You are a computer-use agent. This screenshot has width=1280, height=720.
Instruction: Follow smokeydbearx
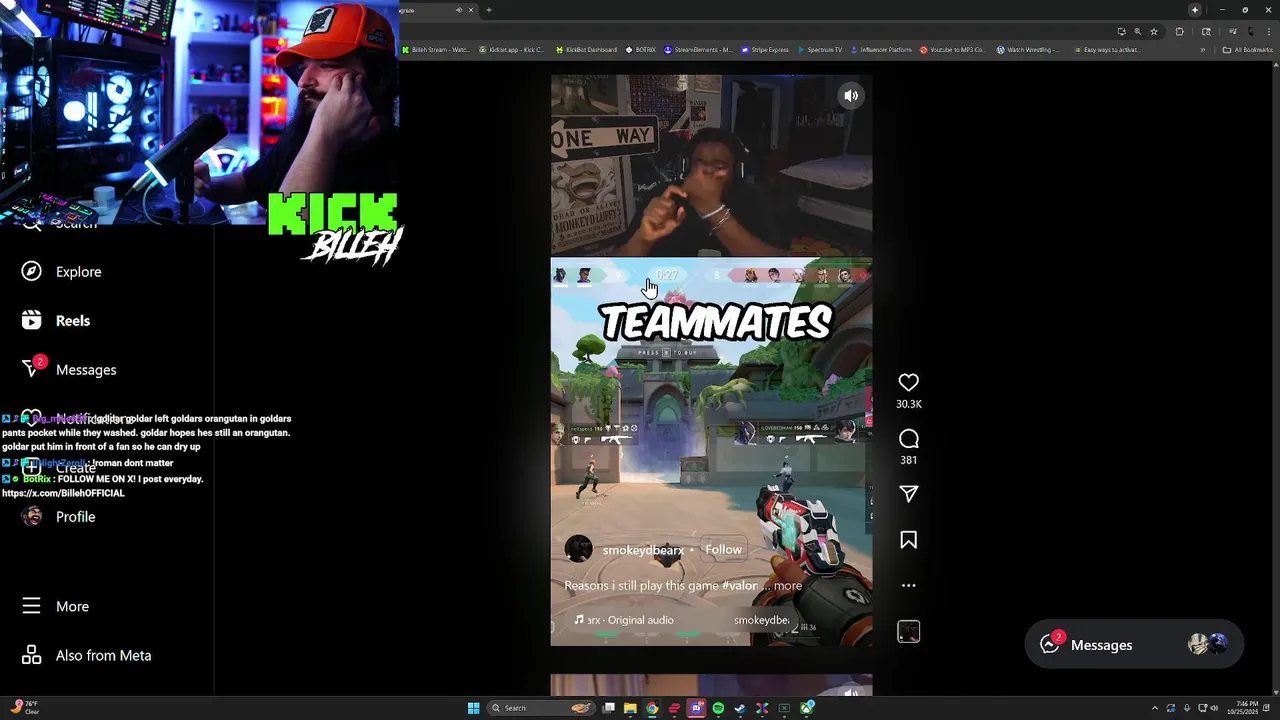[723, 550]
